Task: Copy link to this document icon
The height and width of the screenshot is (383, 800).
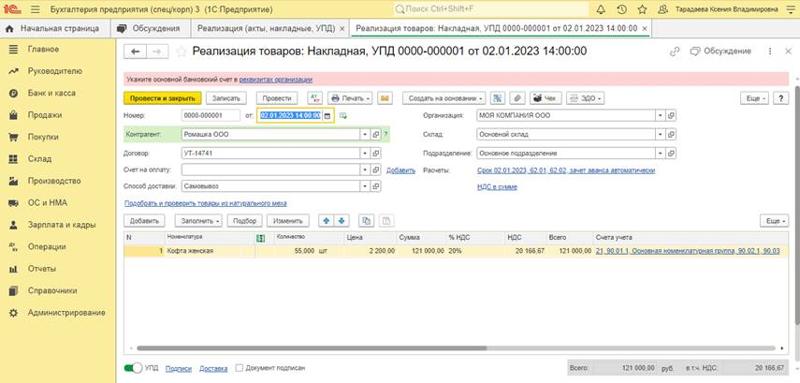Action: (x=675, y=52)
